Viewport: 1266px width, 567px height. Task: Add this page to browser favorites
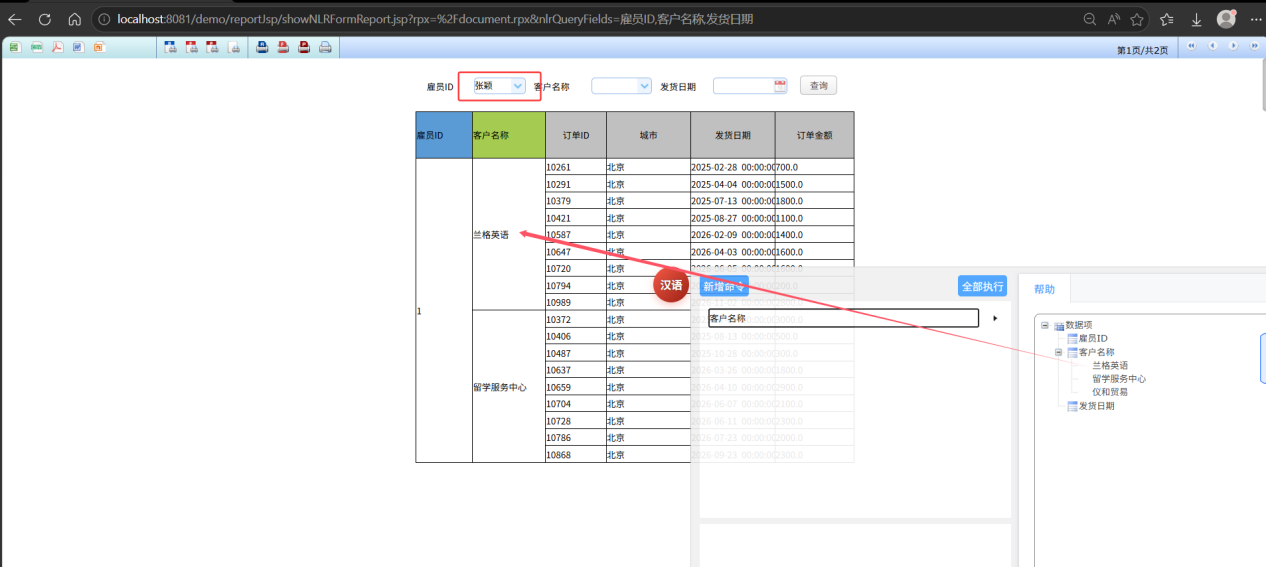(1137, 20)
